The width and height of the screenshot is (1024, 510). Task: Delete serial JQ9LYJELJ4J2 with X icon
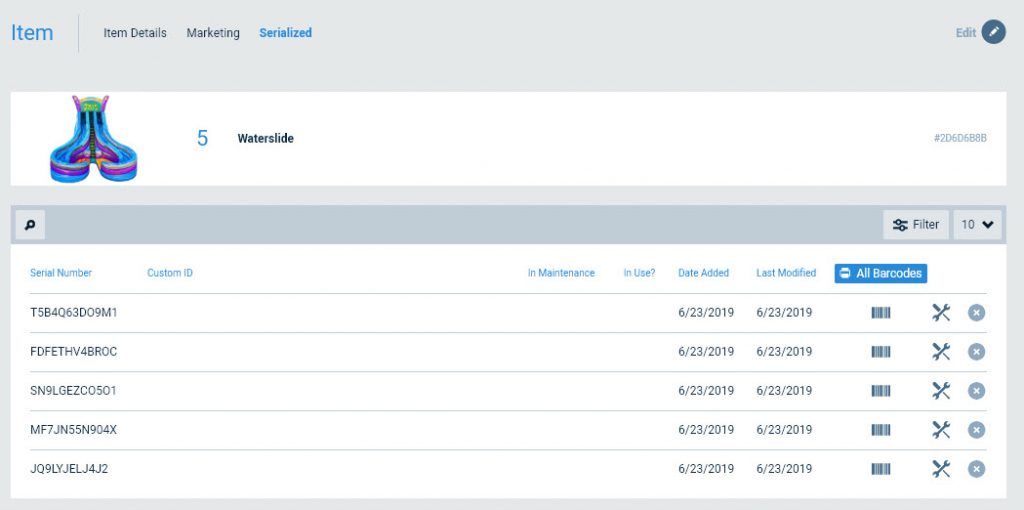pyautogui.click(x=976, y=470)
